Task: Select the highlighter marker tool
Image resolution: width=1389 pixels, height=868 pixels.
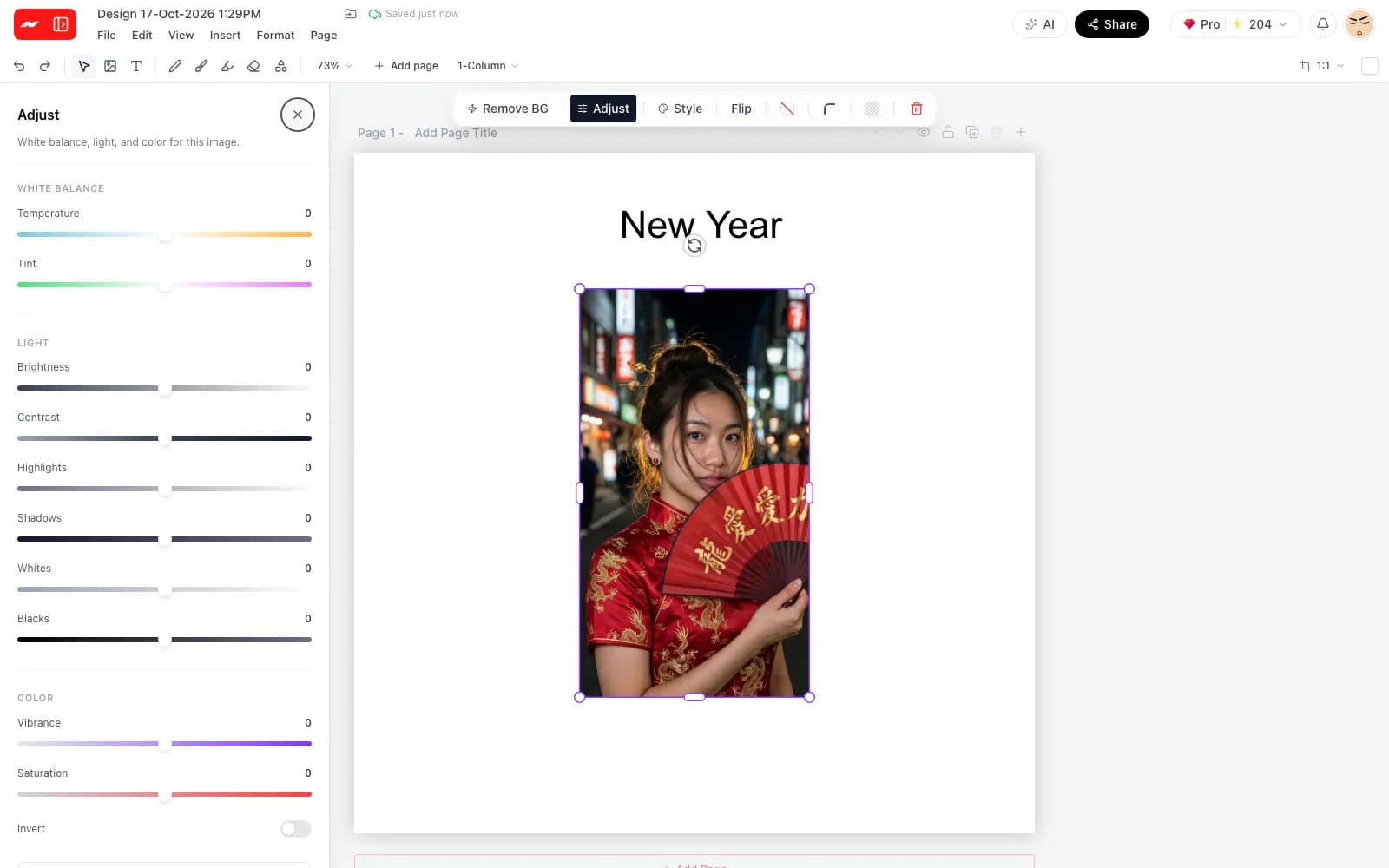Action: click(227, 66)
